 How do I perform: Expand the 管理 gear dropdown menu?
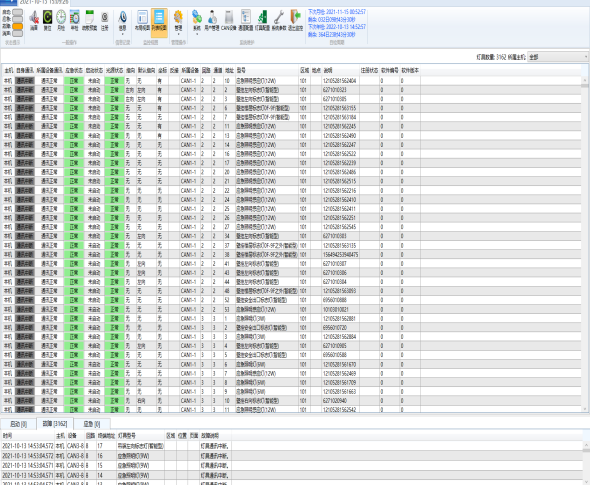pos(178,23)
